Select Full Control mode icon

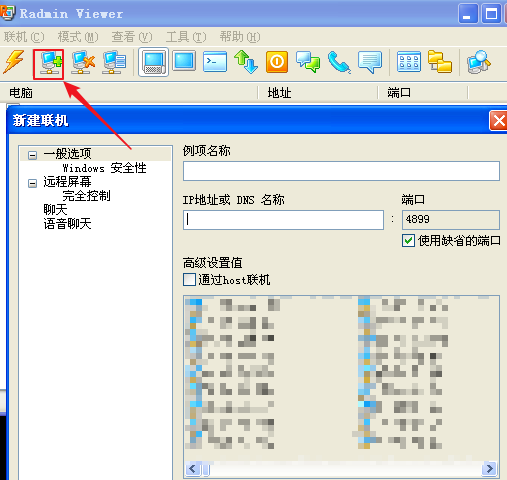pos(153,62)
